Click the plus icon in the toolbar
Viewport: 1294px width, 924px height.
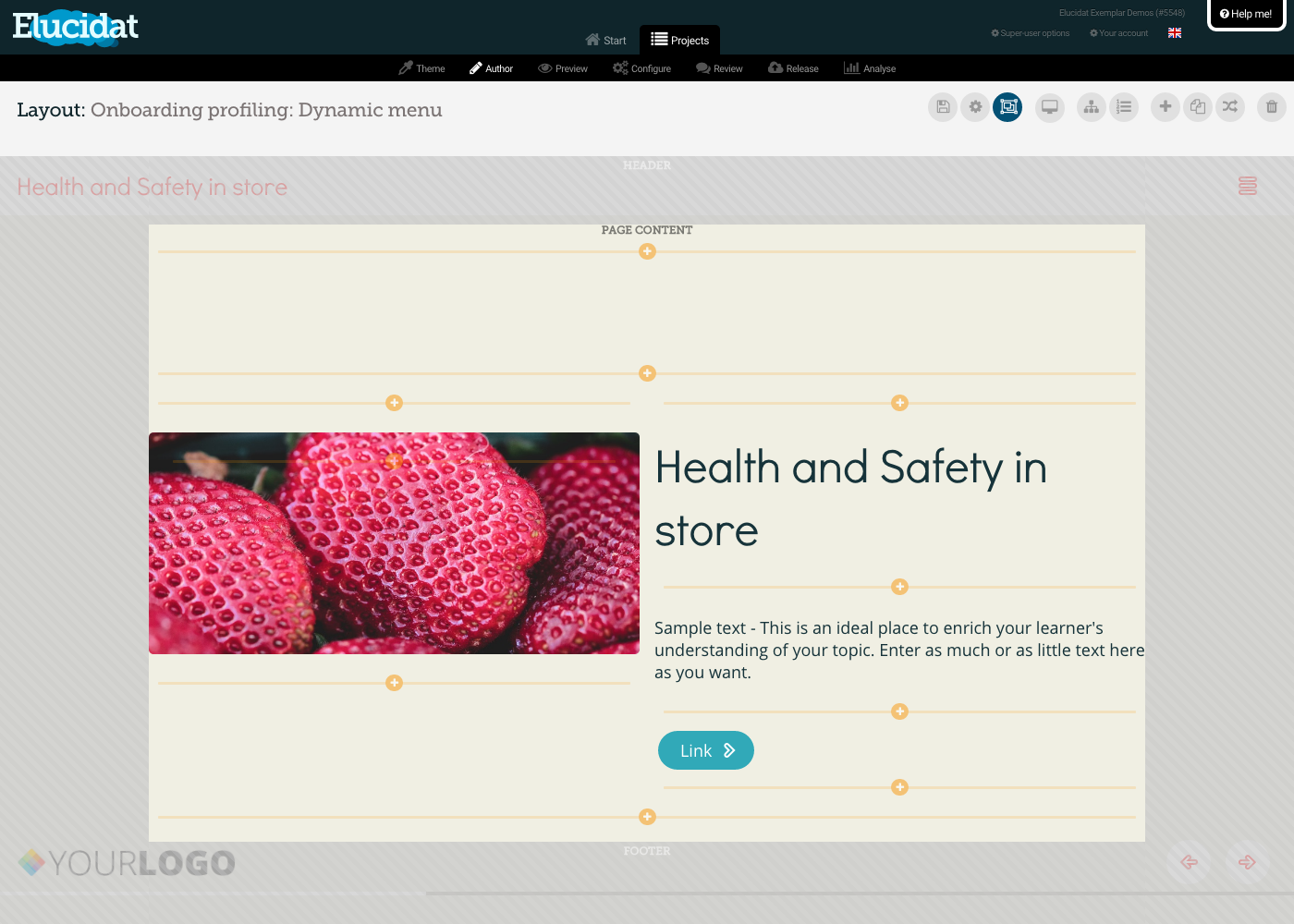1166,107
